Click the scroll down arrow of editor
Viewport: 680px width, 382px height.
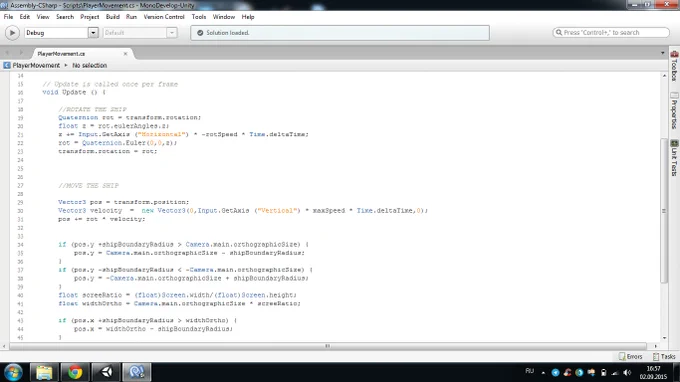[x=664, y=338]
